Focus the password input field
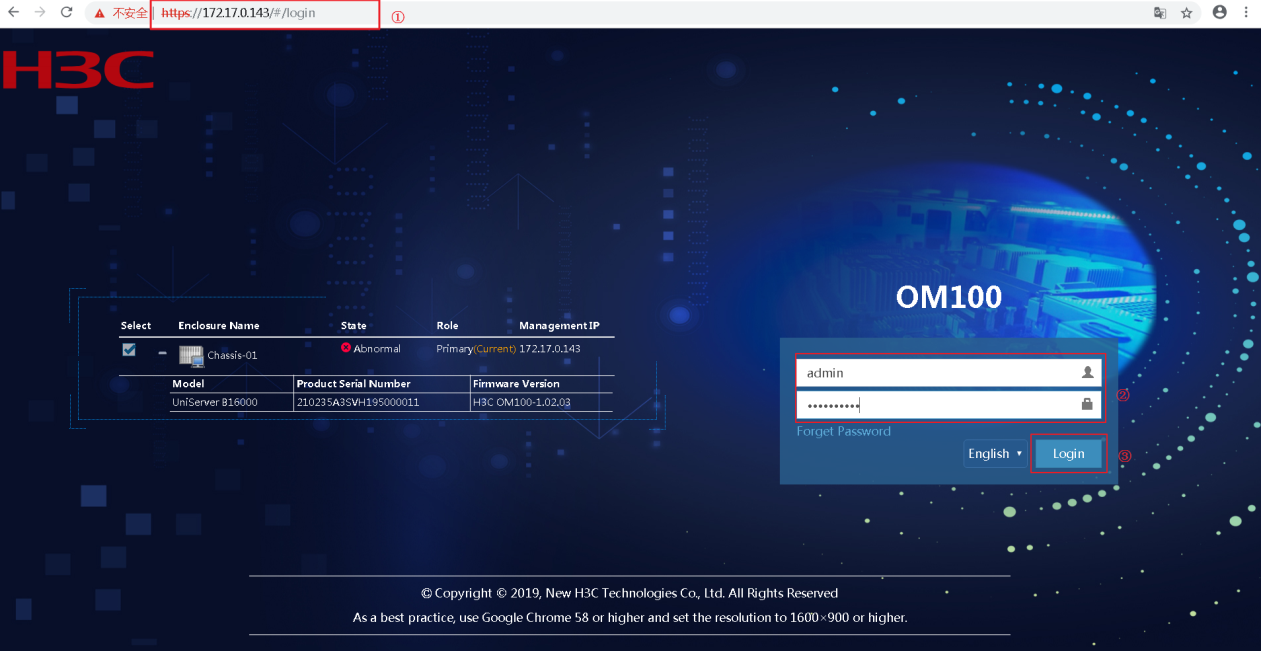Screen dimensions: 1261x651 pyautogui.click(x=948, y=404)
